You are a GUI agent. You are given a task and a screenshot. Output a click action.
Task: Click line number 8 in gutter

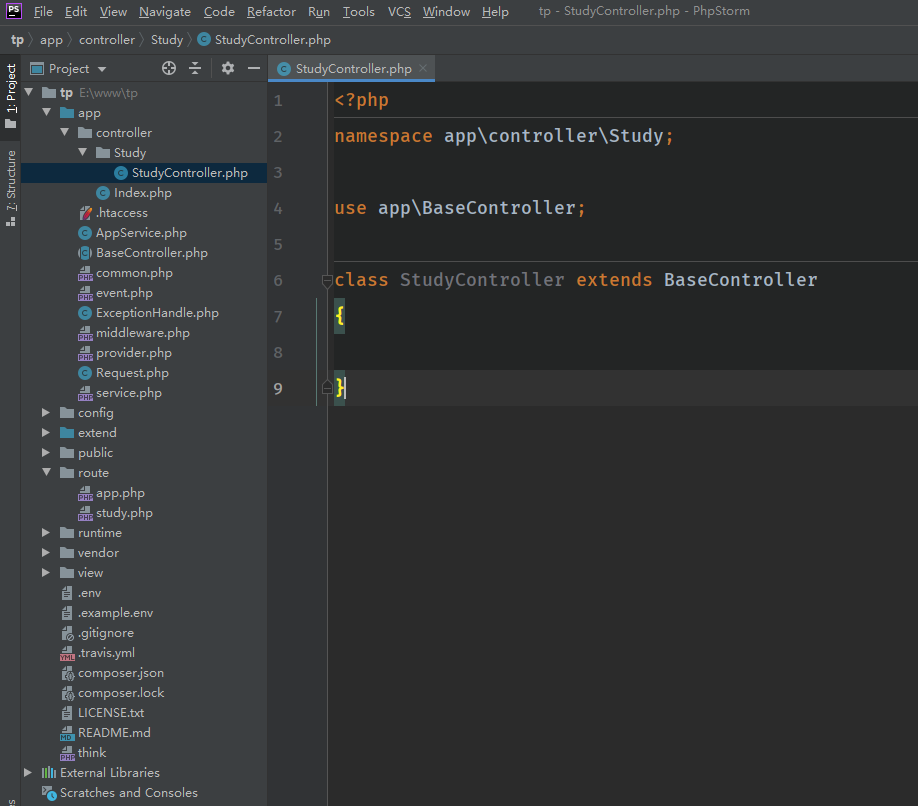pyautogui.click(x=278, y=352)
